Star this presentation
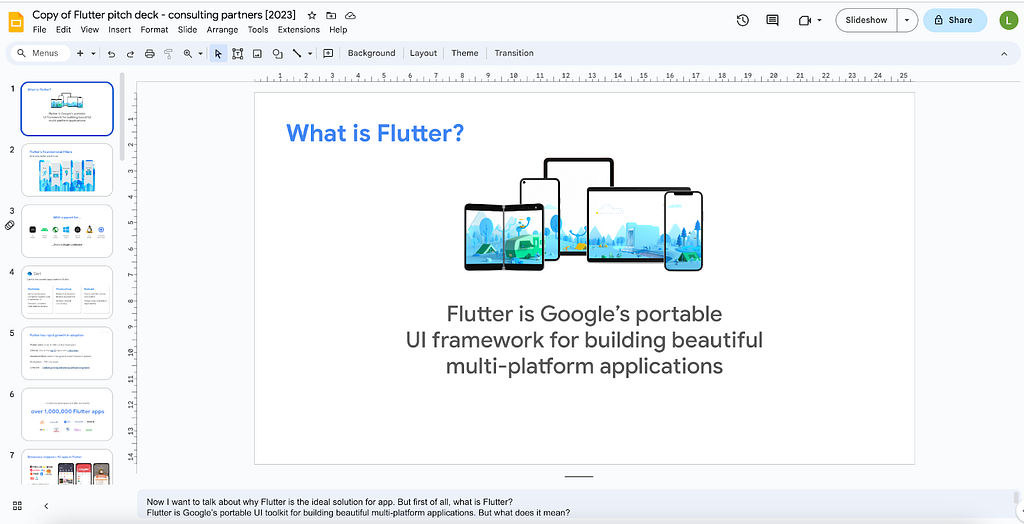 point(312,15)
